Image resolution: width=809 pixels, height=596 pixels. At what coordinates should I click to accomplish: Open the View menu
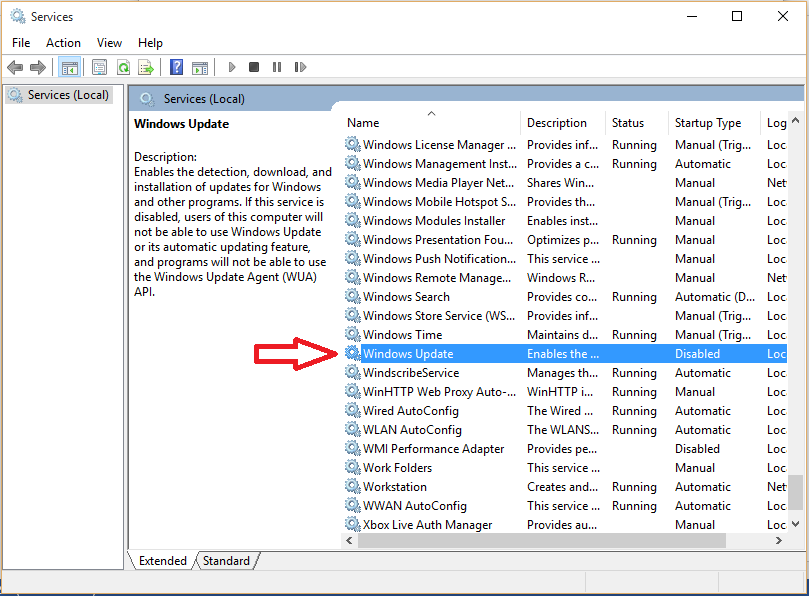[x=109, y=43]
